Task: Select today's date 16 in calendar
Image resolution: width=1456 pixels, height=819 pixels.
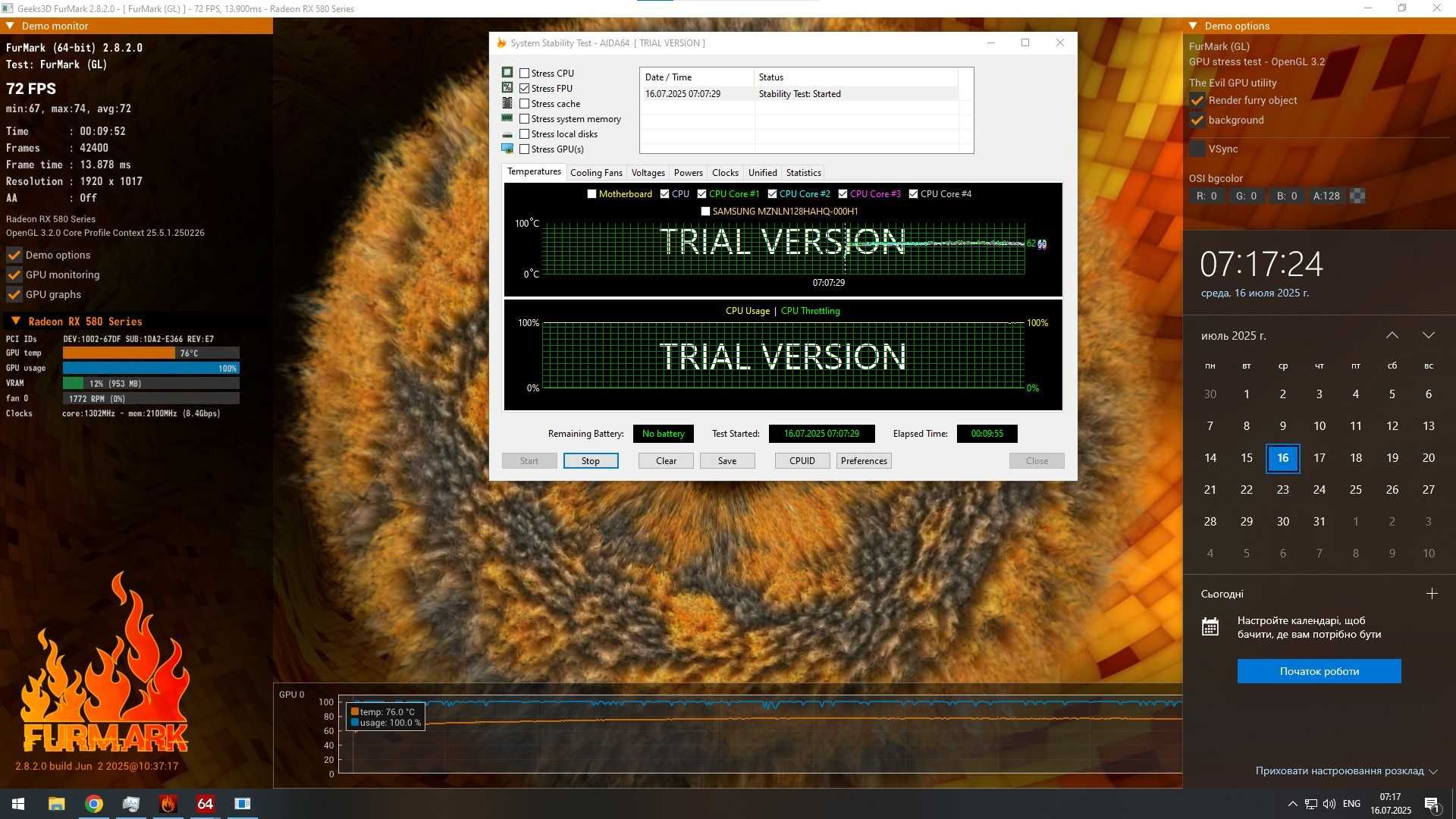Action: 1283,458
